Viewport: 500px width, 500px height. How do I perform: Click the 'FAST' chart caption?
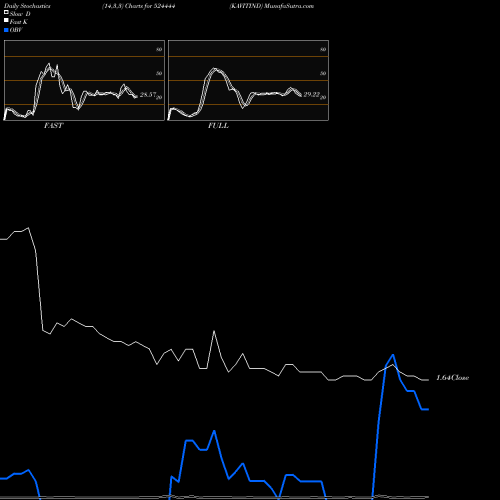point(54,126)
